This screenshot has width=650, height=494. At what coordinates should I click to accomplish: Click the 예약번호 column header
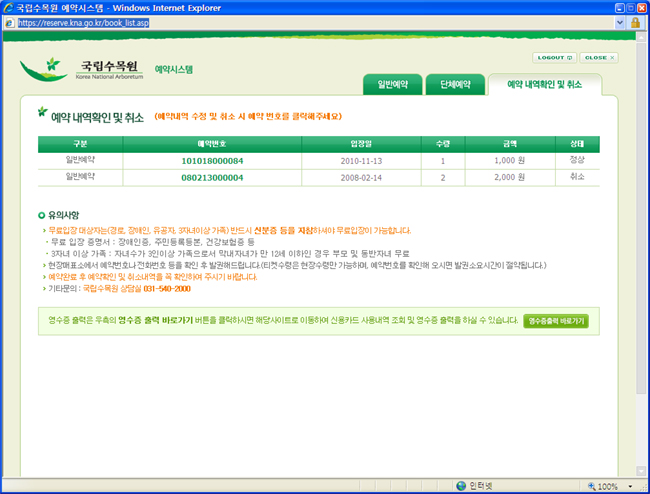click(212, 144)
